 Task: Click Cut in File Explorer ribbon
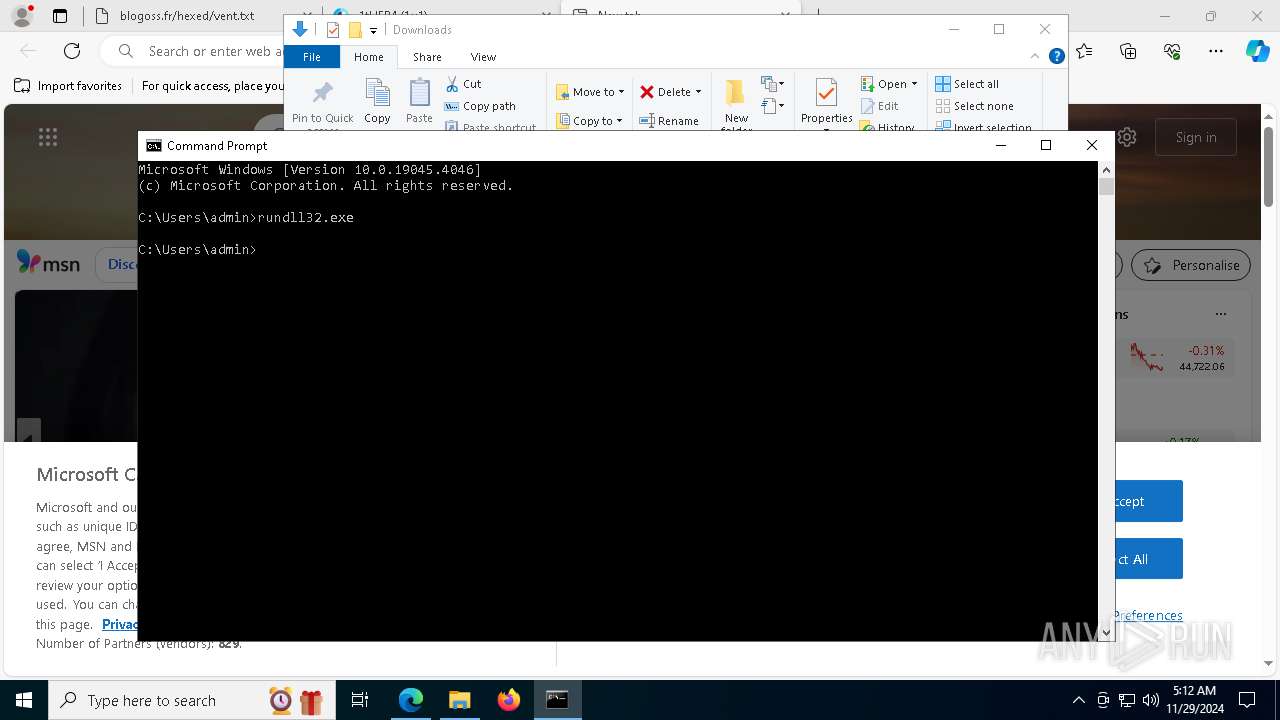click(x=463, y=84)
